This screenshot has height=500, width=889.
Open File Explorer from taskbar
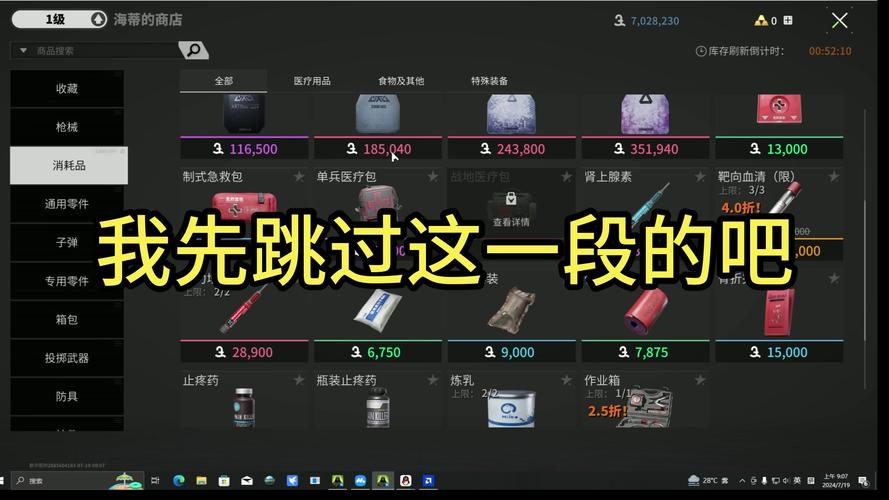(201, 480)
